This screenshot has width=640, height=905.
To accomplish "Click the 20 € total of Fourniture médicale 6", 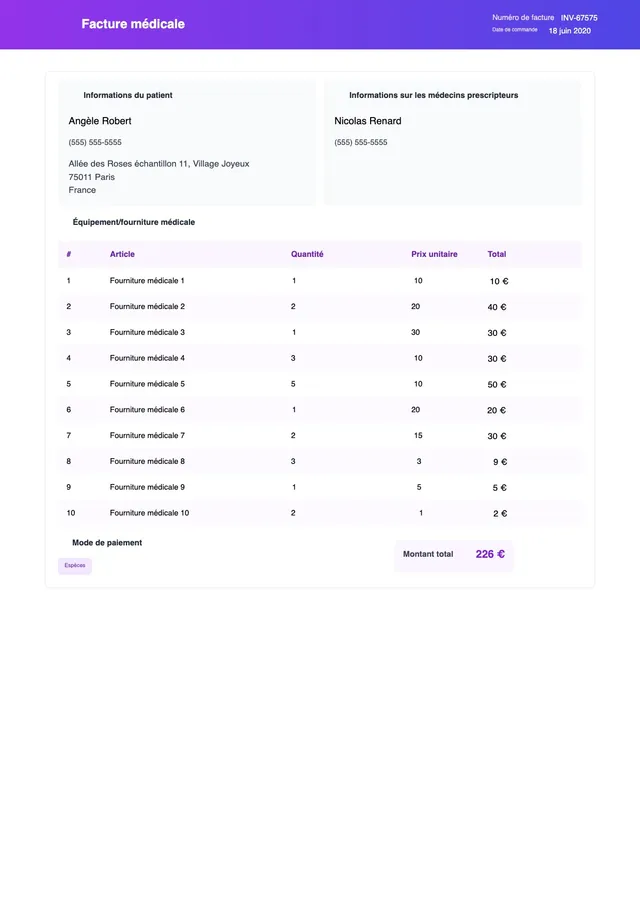I will (x=497, y=410).
